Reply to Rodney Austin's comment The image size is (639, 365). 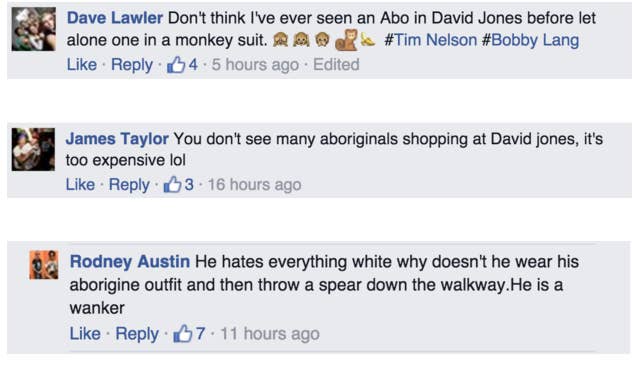point(137,334)
